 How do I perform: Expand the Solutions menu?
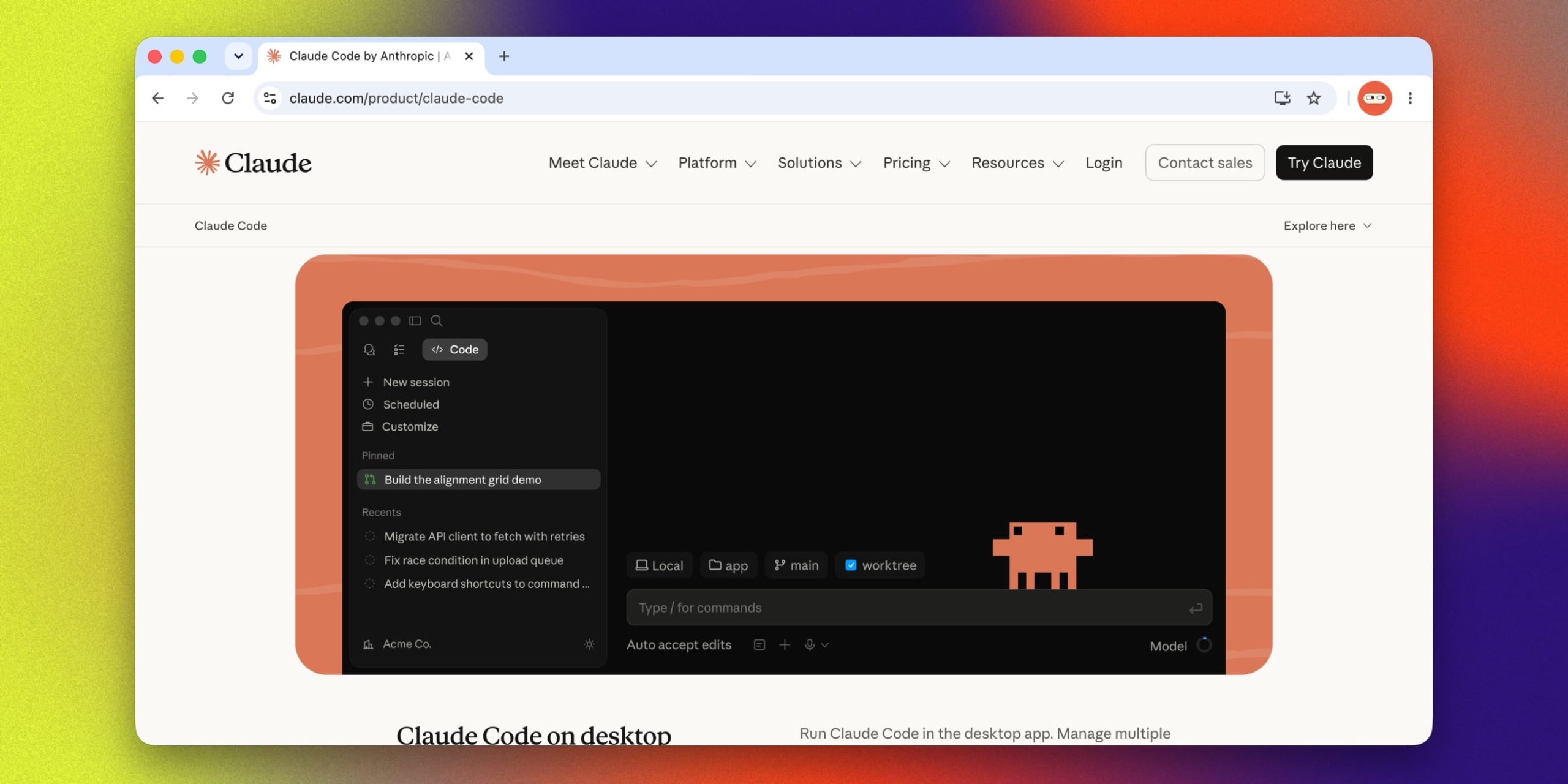(x=820, y=163)
